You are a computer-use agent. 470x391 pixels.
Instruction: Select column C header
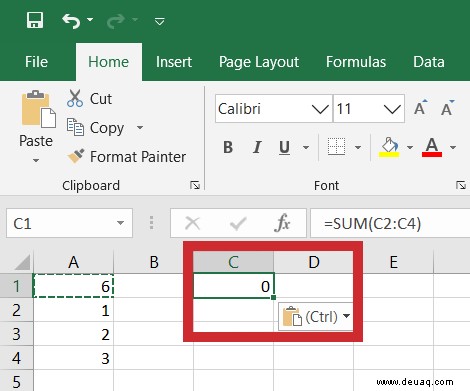click(x=233, y=262)
